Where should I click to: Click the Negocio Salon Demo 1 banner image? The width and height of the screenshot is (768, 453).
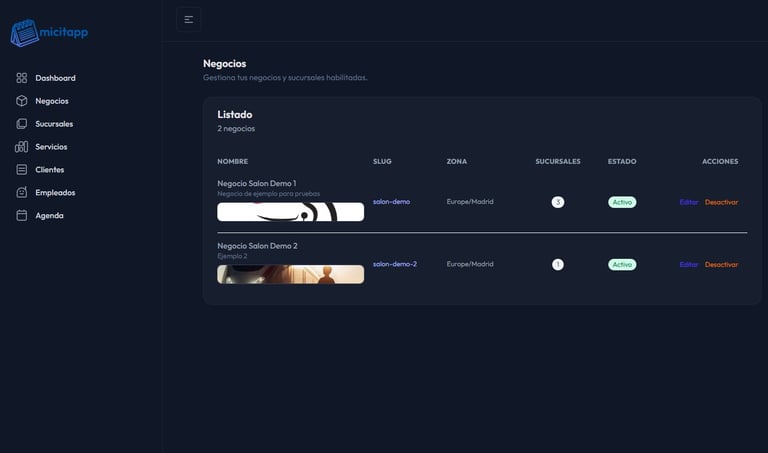(290, 212)
